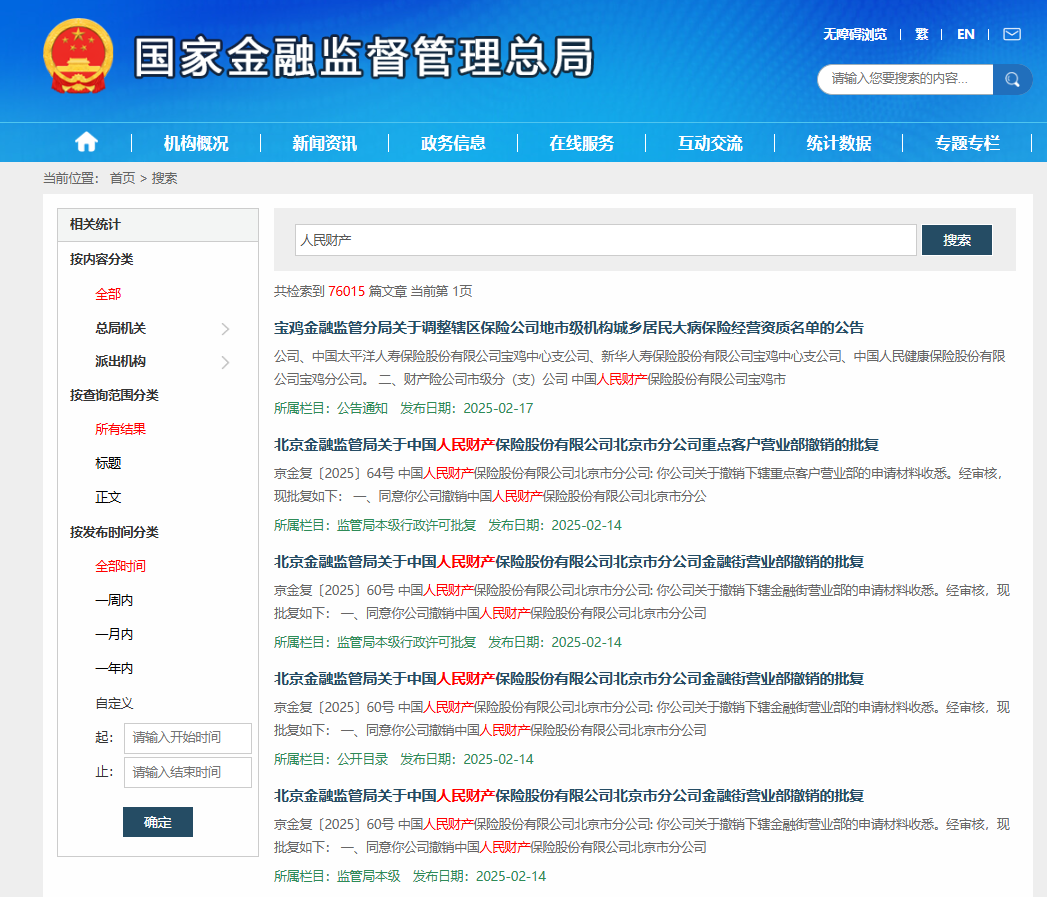This screenshot has width=1047, height=897.
Task: Open the 统计数据 menu
Action: (839, 143)
